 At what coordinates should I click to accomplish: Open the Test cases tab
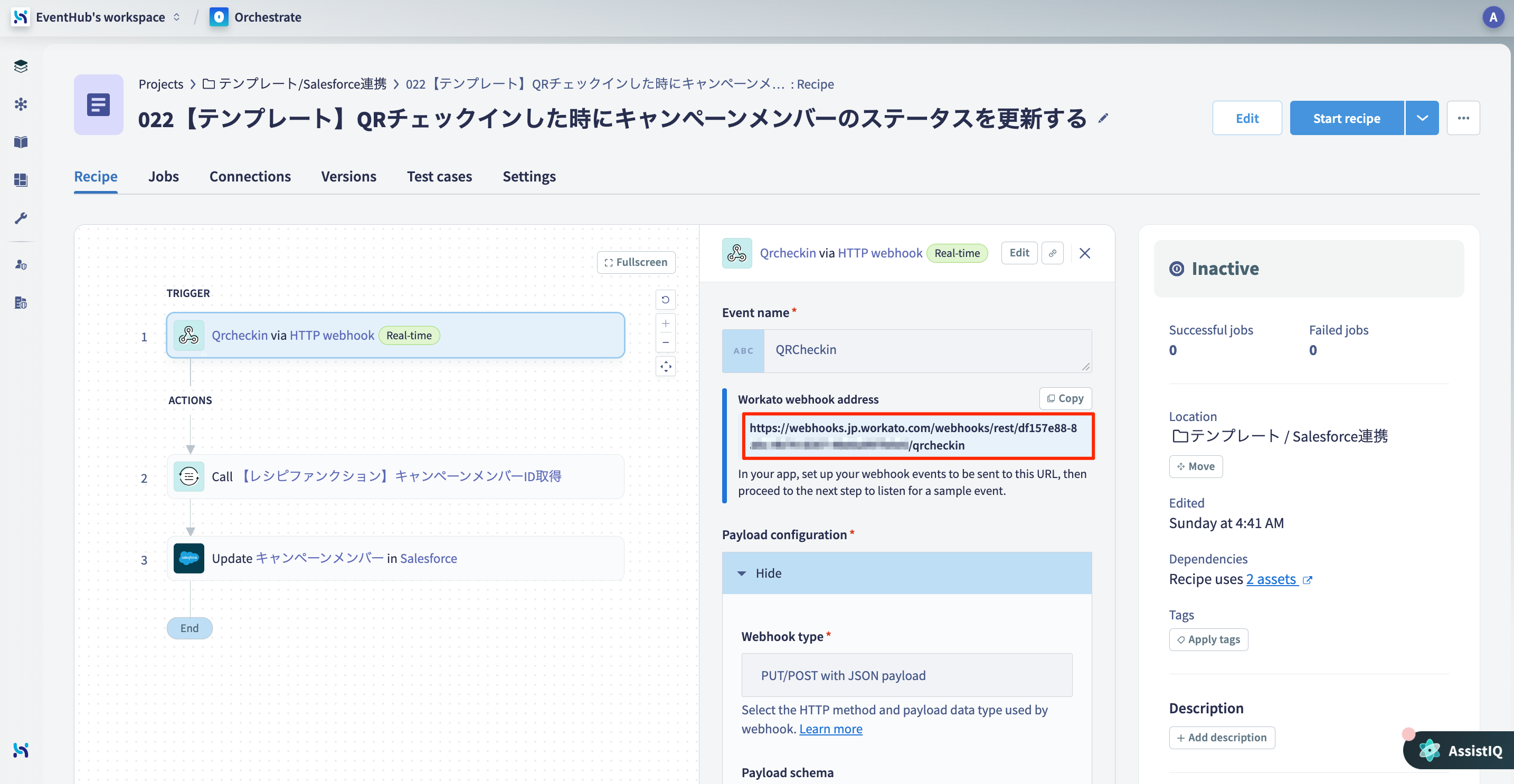click(439, 176)
